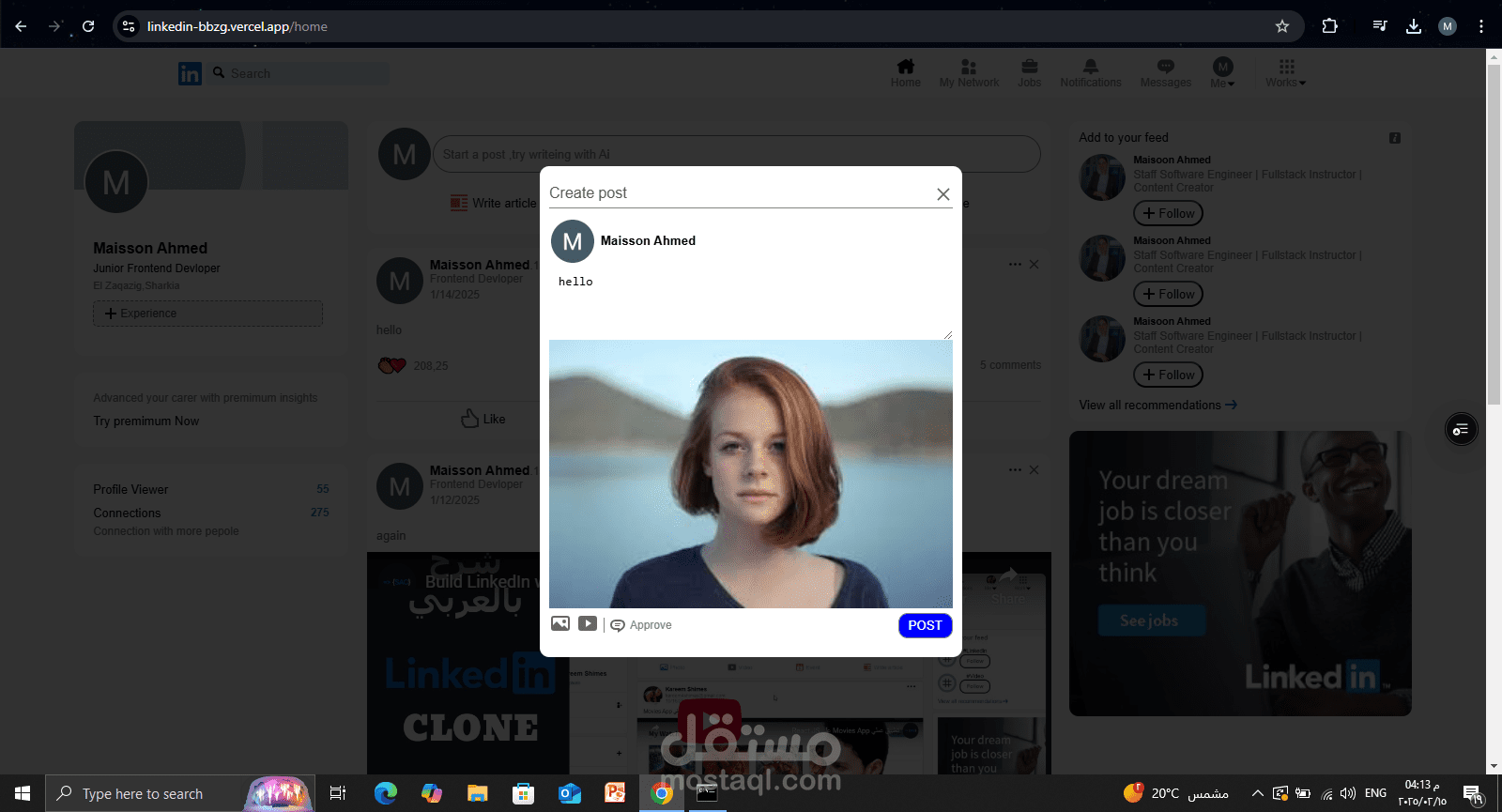Viewport: 1502px width, 812px height.
Task: Open Microsoft Edge from the taskbar
Action: pos(386,793)
